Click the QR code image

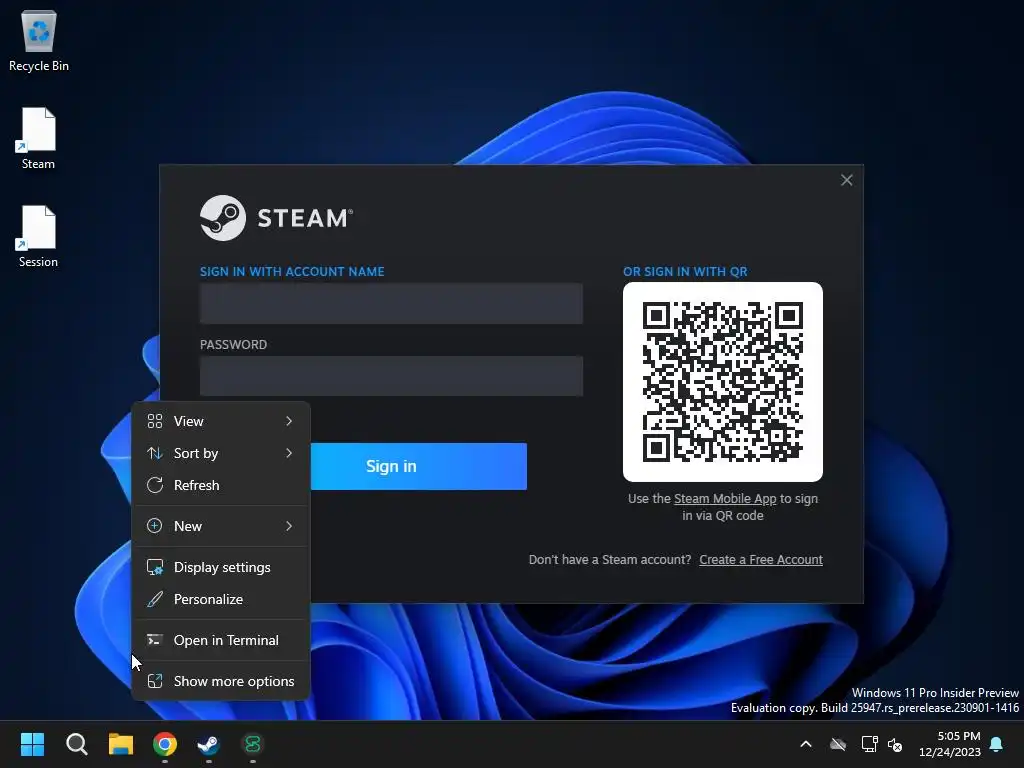(723, 382)
